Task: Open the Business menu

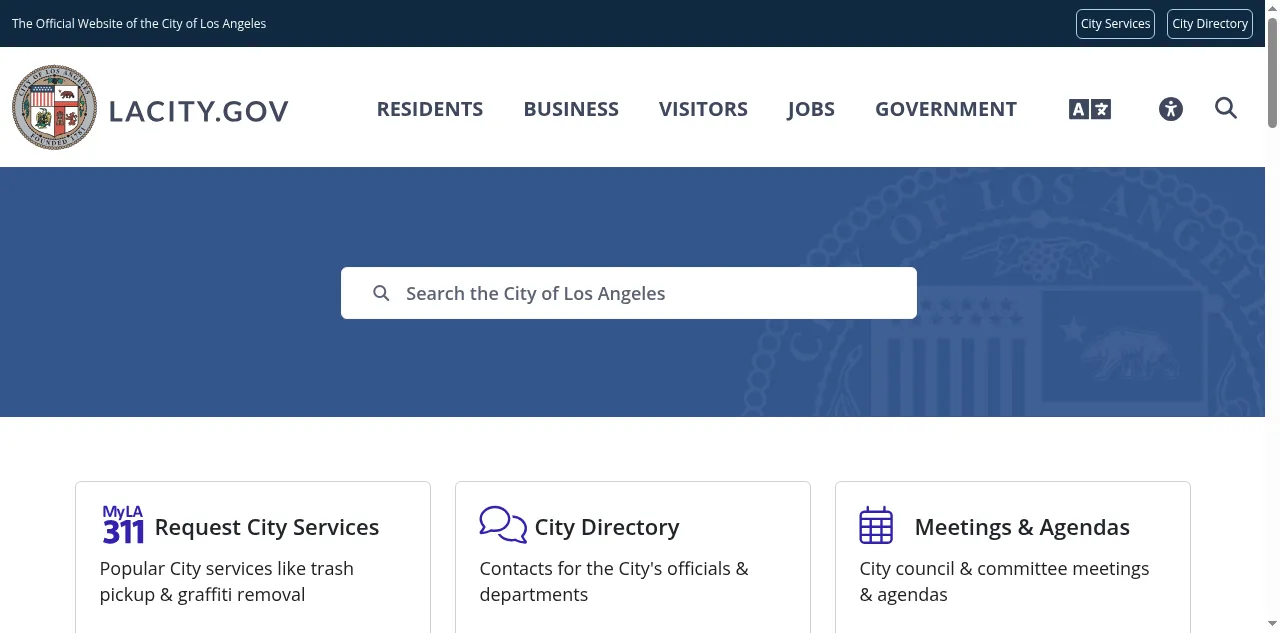Action: pos(571,109)
